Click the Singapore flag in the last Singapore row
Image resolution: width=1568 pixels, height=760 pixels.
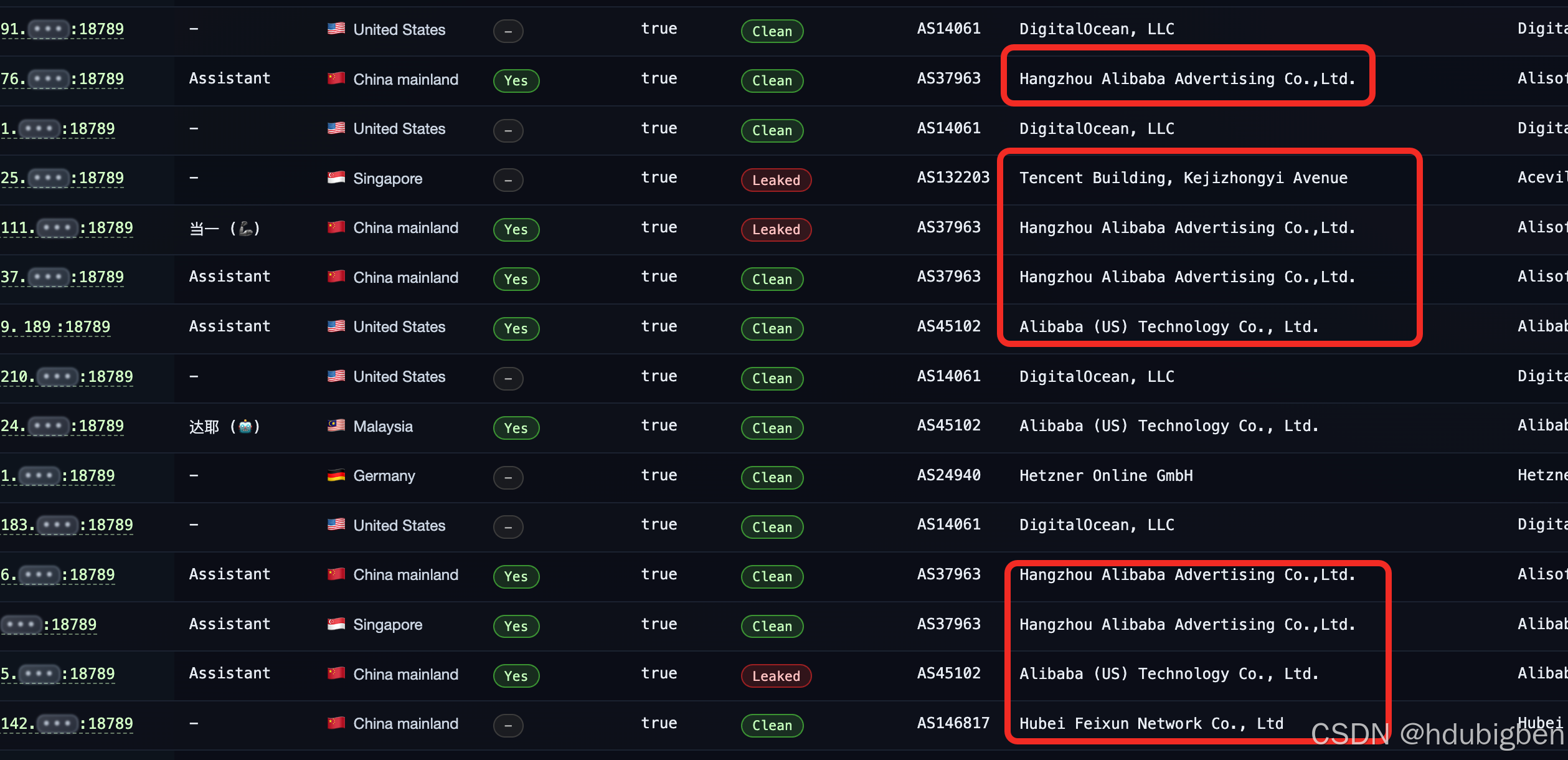[x=336, y=624]
